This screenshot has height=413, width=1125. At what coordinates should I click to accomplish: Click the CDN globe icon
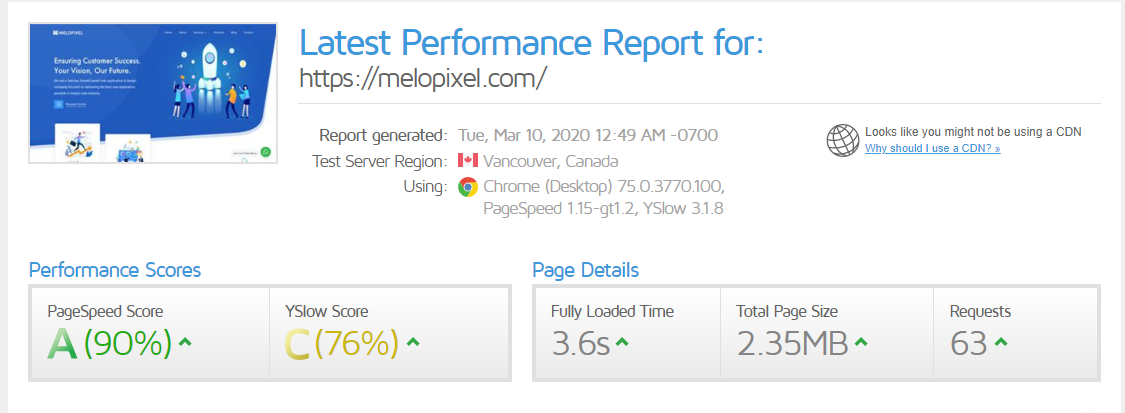843,140
